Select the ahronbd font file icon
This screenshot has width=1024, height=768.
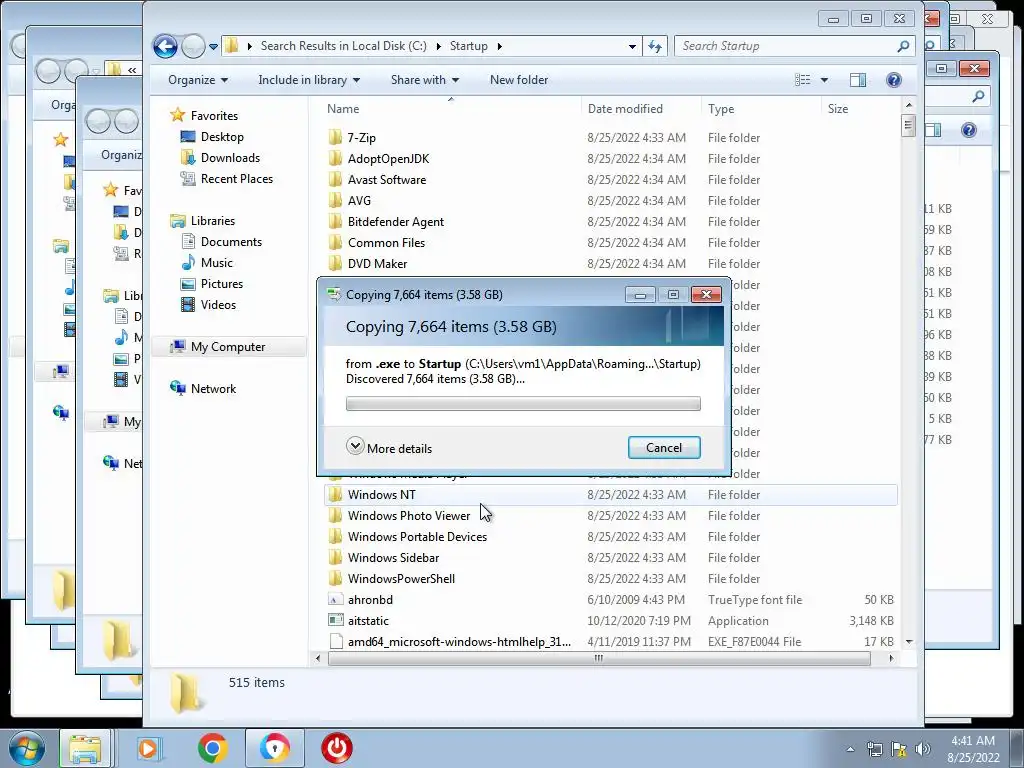(x=336, y=600)
